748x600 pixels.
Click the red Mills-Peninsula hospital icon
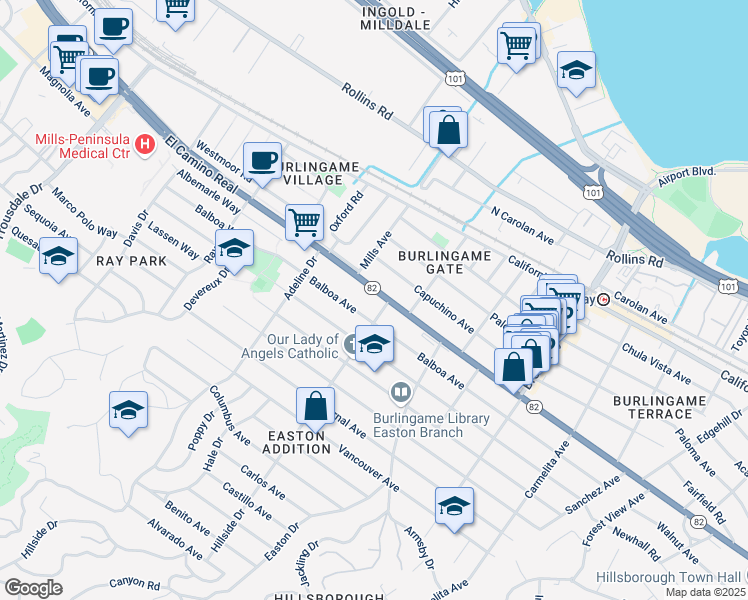145,146
